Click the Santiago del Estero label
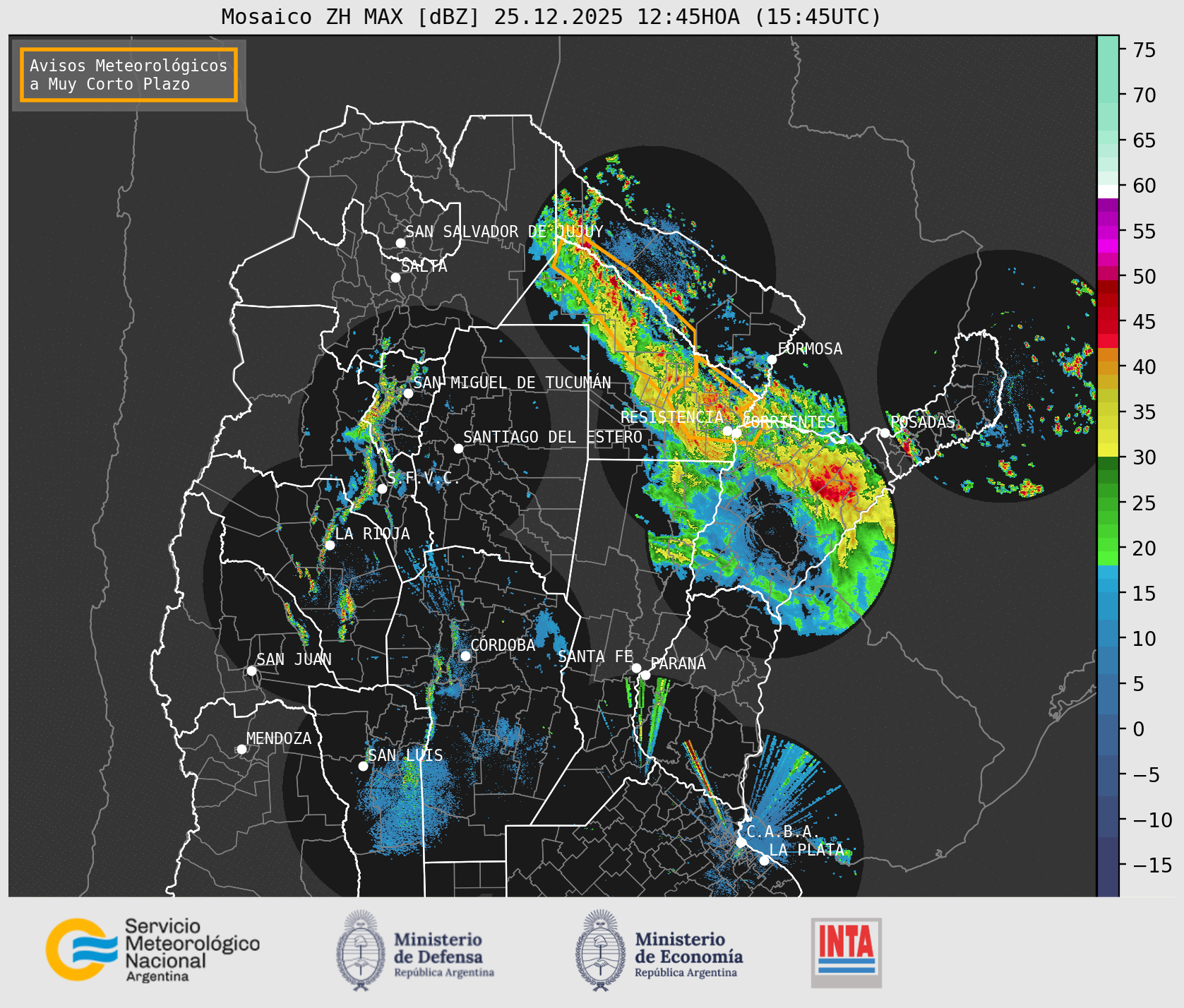Viewport: 1184px width, 1008px height. point(553,437)
